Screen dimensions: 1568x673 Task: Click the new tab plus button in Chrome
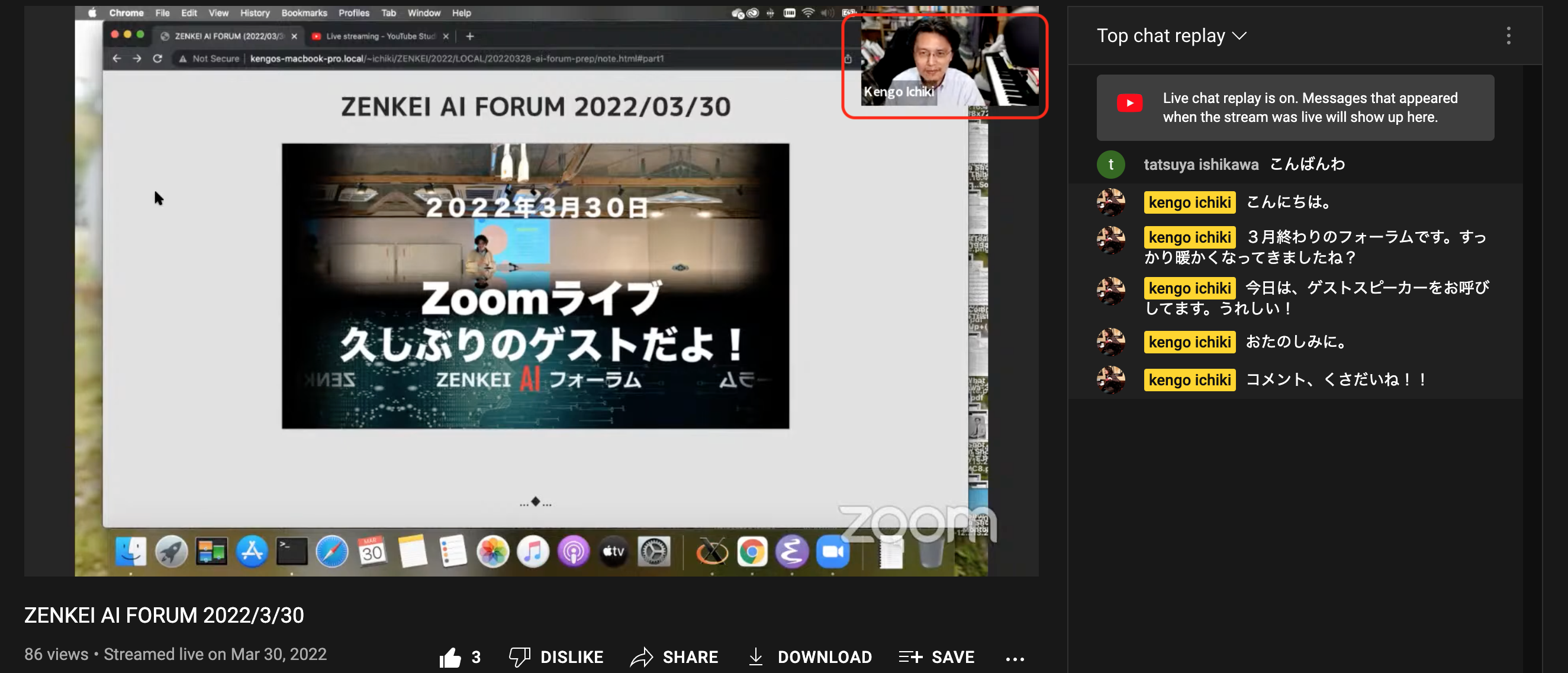click(469, 37)
